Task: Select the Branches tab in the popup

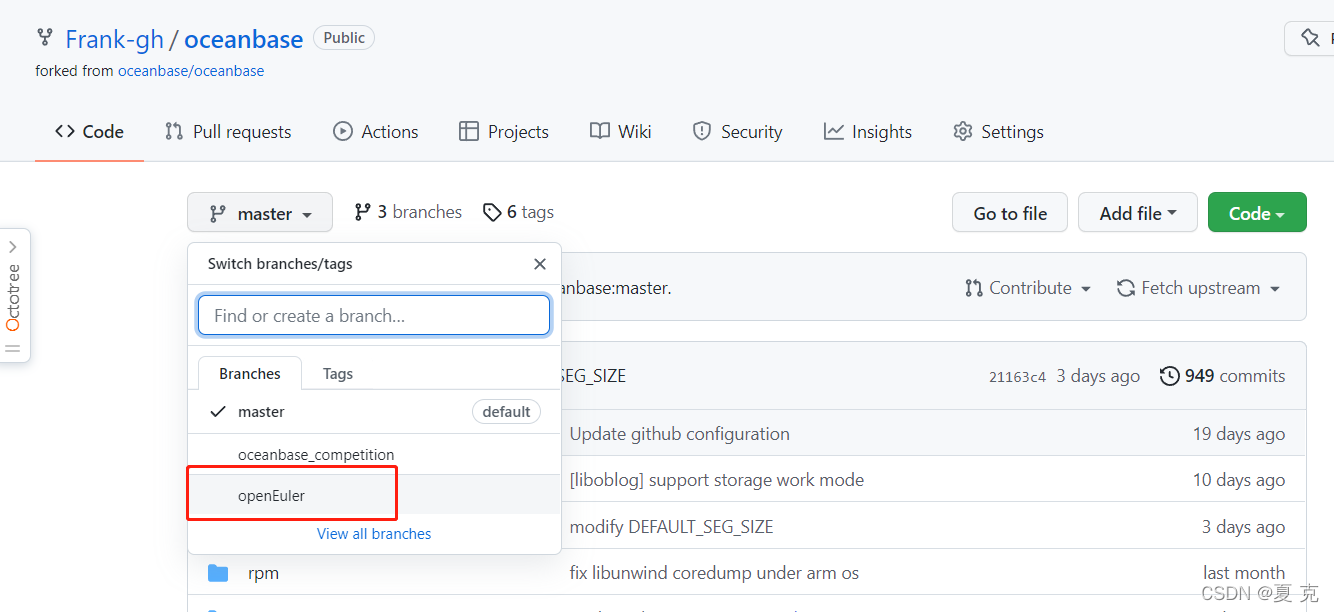Action: click(250, 373)
